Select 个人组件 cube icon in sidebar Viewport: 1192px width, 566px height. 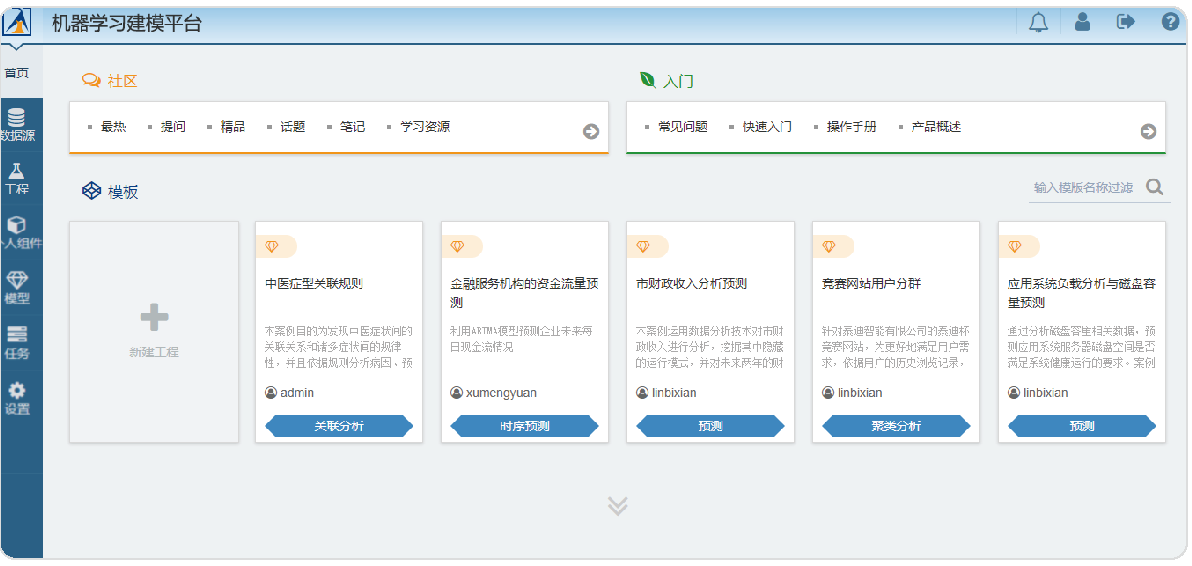click(17, 233)
